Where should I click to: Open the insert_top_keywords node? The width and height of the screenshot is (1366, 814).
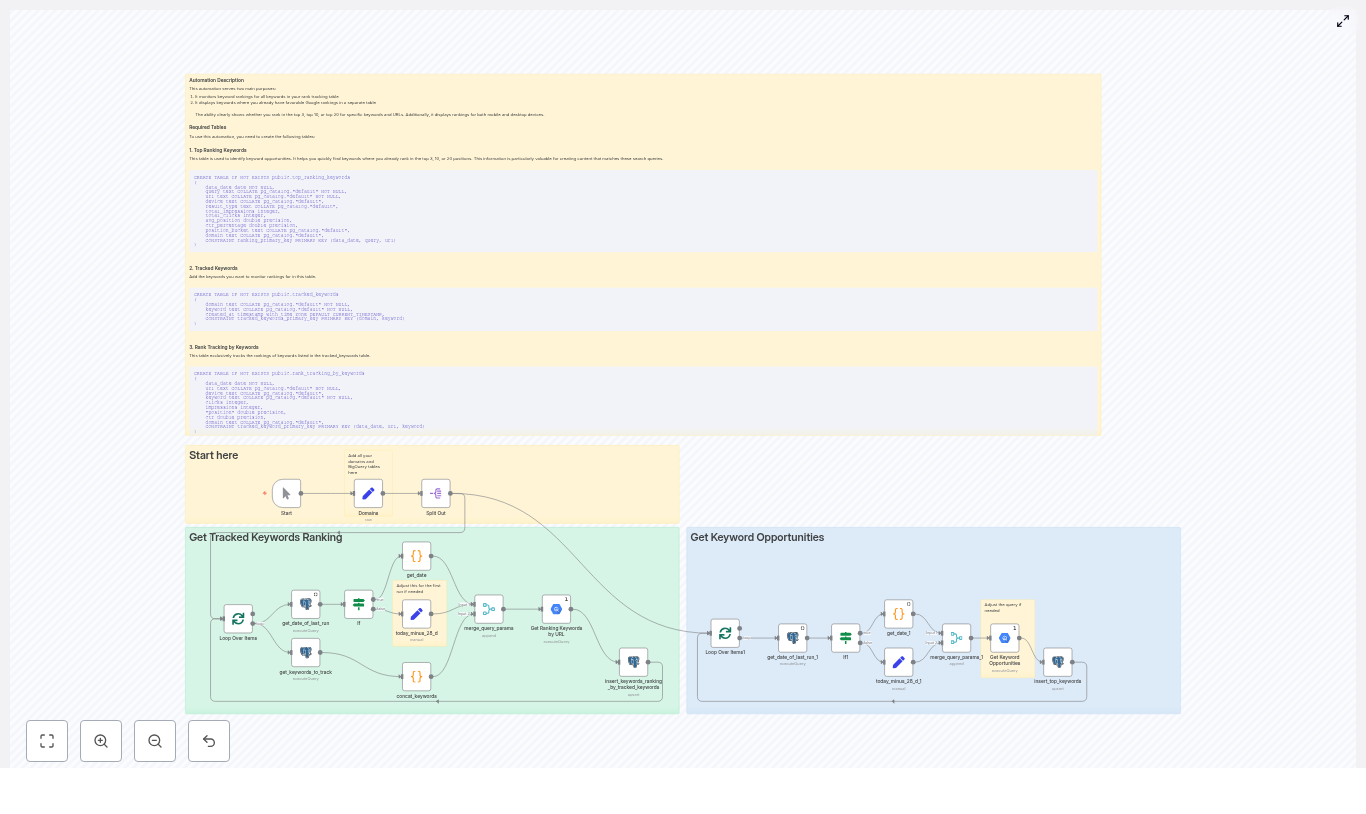pyautogui.click(x=1058, y=661)
